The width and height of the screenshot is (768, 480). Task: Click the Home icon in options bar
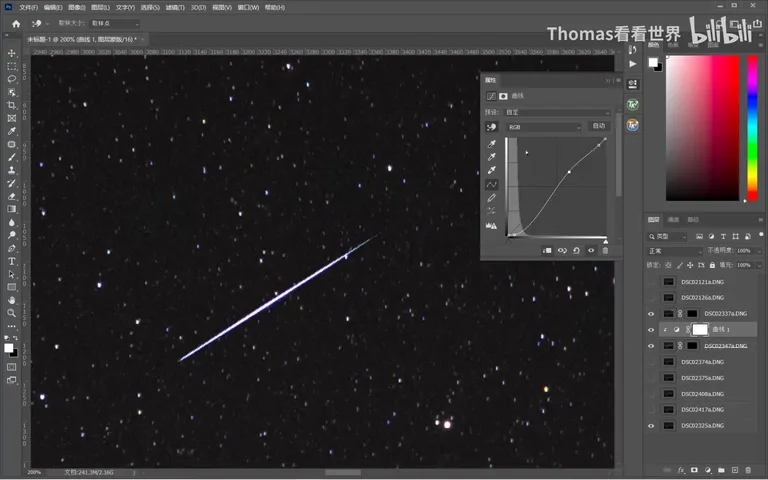click(16, 24)
